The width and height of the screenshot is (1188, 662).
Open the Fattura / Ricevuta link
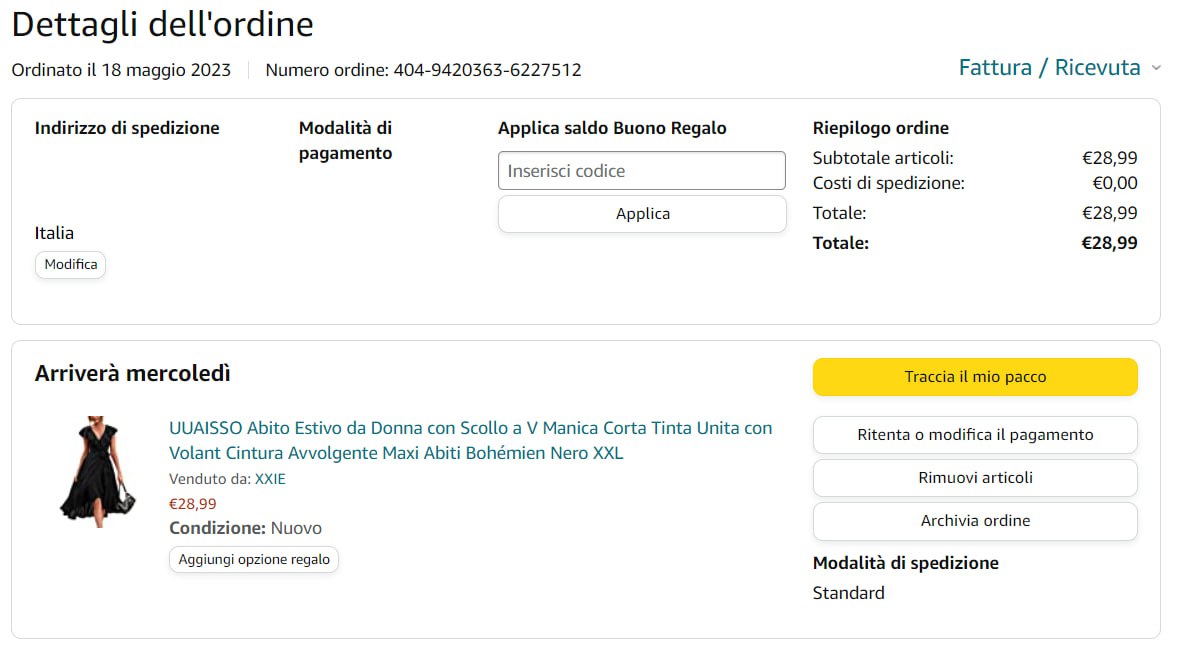[x=1049, y=68]
